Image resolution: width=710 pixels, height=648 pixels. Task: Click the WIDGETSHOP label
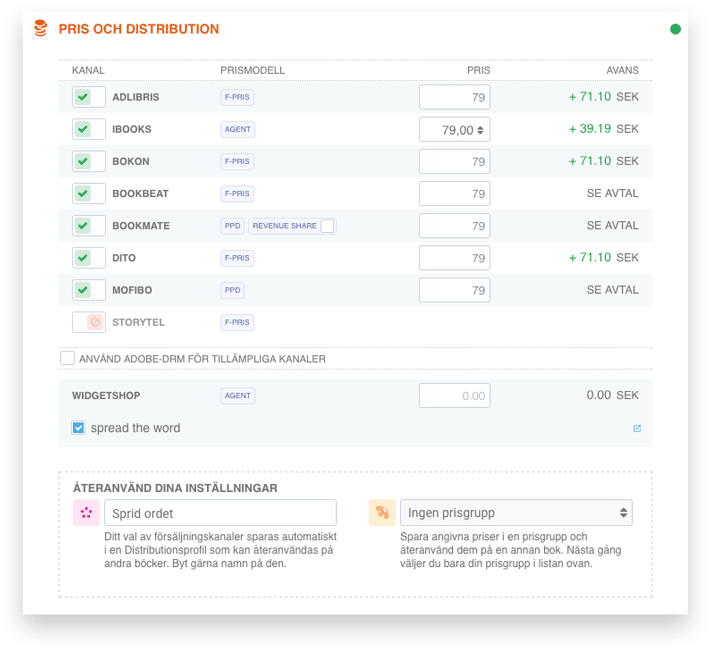[x=106, y=396]
